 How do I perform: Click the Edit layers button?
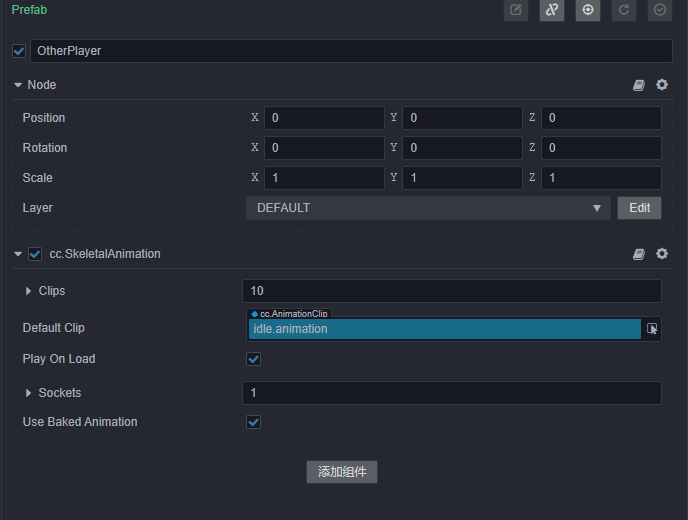pos(639,208)
